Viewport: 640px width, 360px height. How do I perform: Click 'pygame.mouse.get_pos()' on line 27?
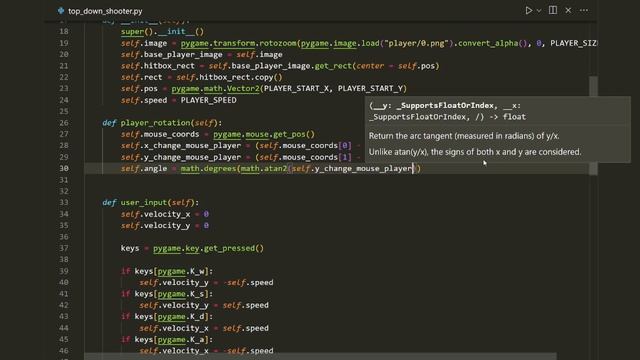click(264, 134)
